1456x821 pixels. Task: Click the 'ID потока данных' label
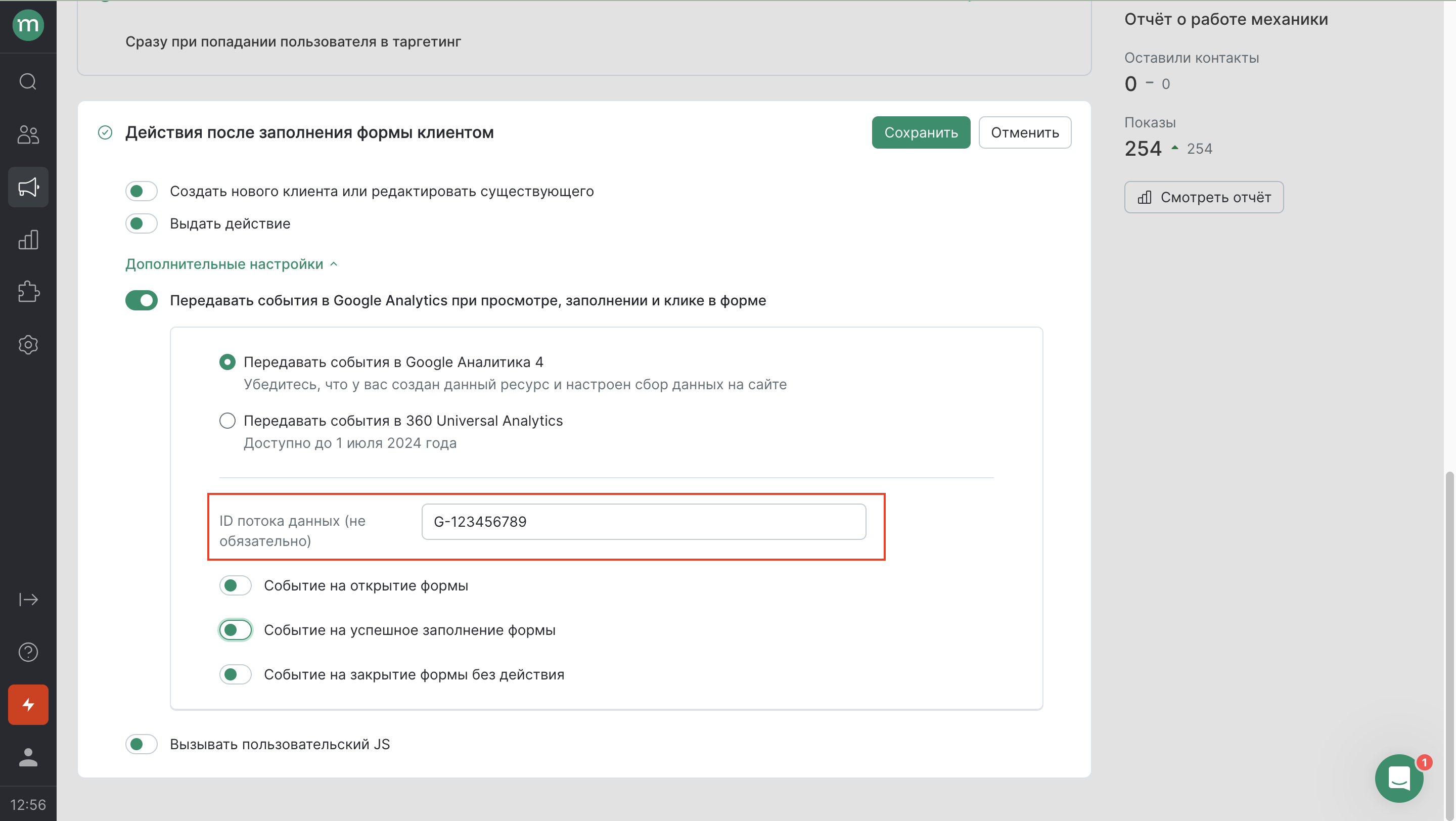tap(292, 531)
